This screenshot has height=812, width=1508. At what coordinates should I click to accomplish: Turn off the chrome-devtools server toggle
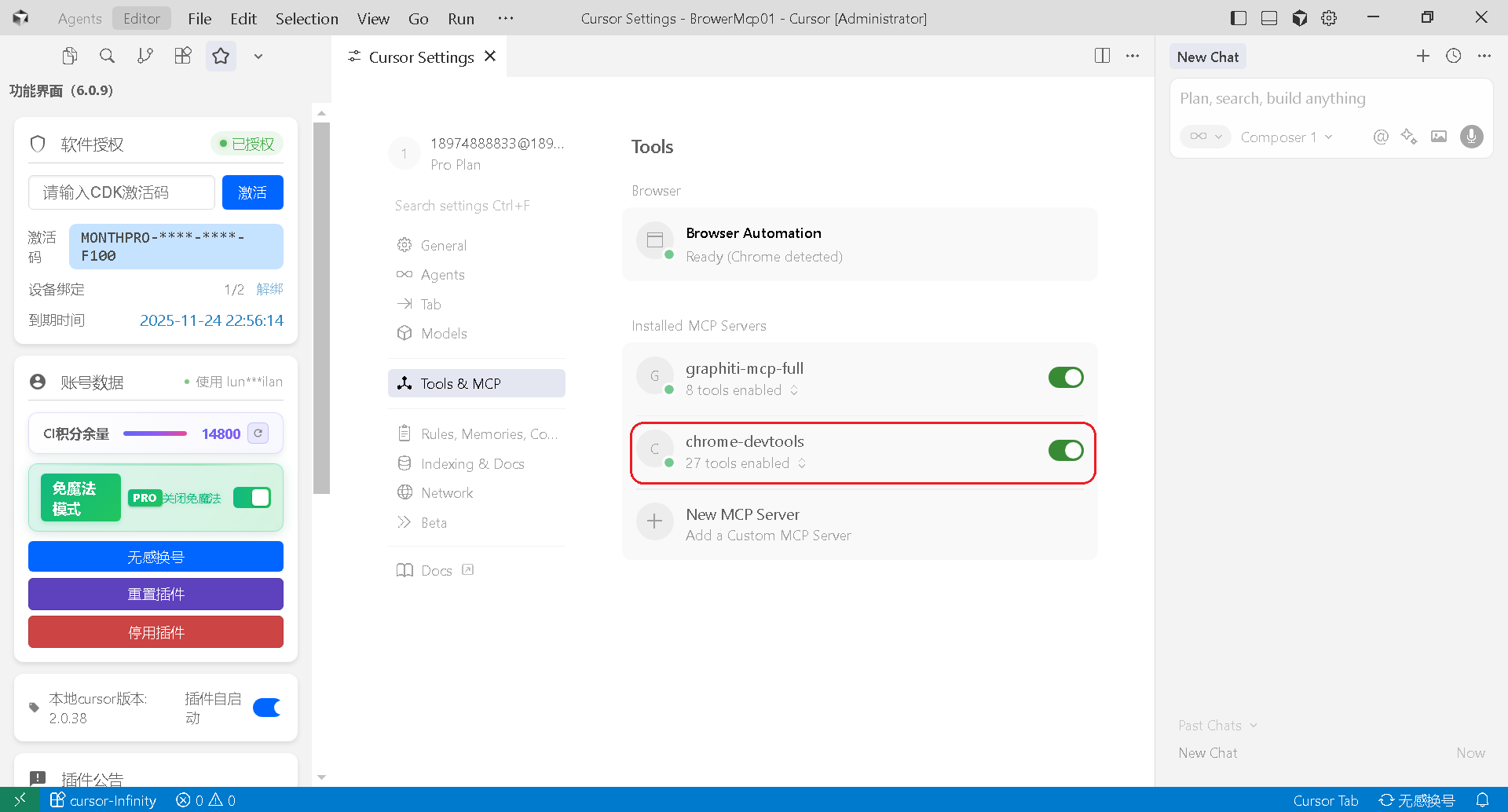click(1065, 451)
